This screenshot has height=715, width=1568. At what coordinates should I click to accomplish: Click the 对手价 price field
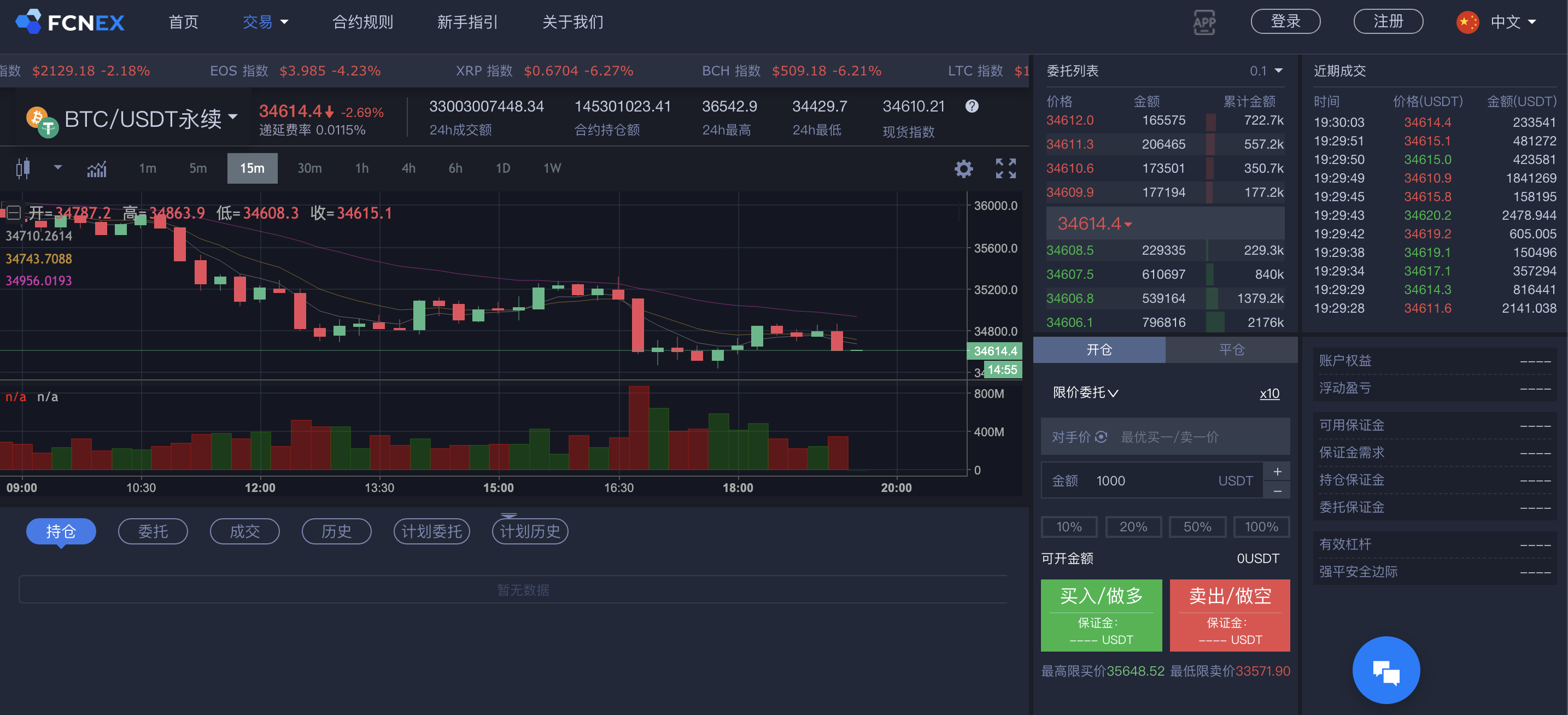(1165, 436)
